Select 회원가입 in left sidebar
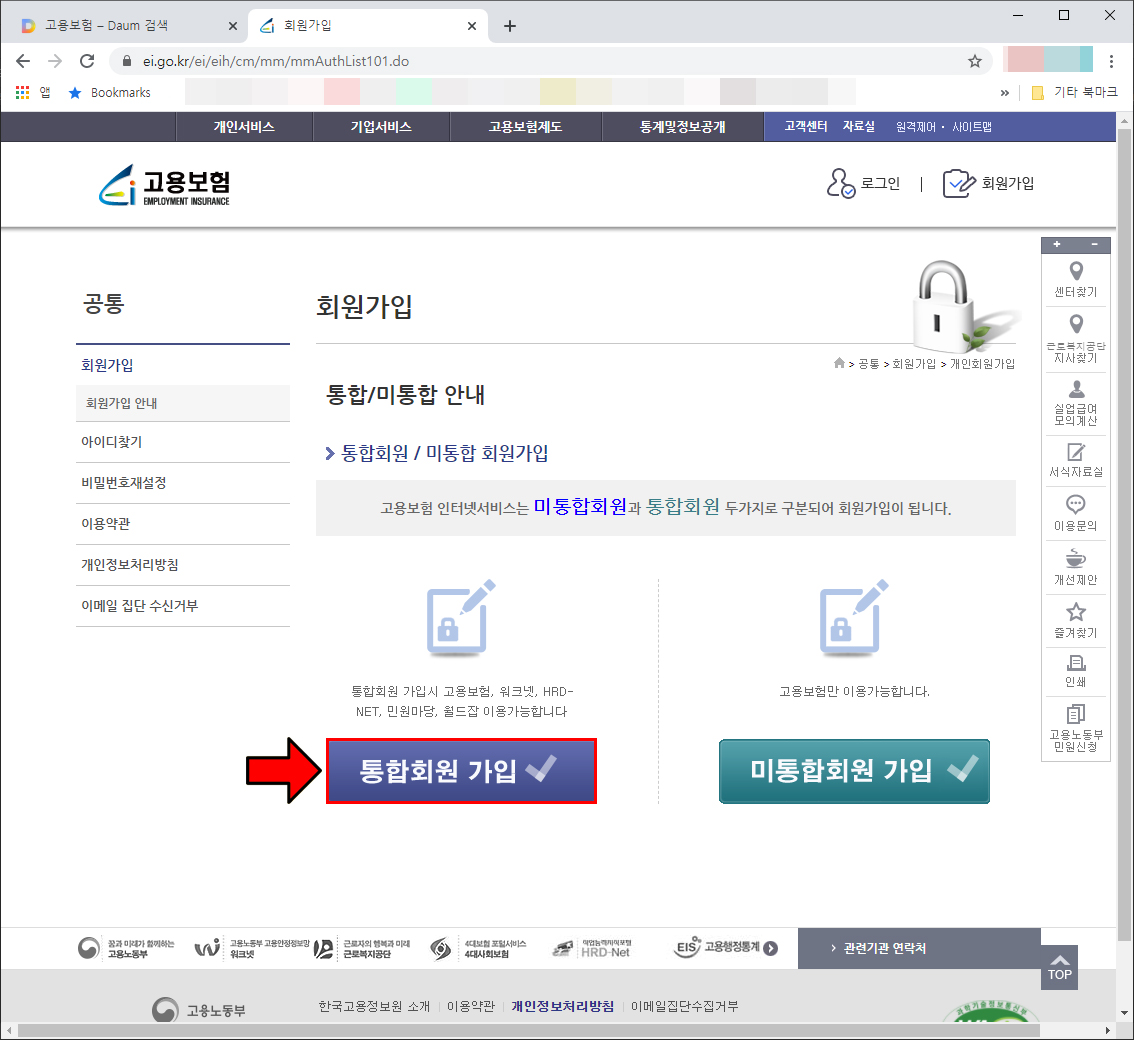Screen dimensions: 1134x1040 (107, 365)
